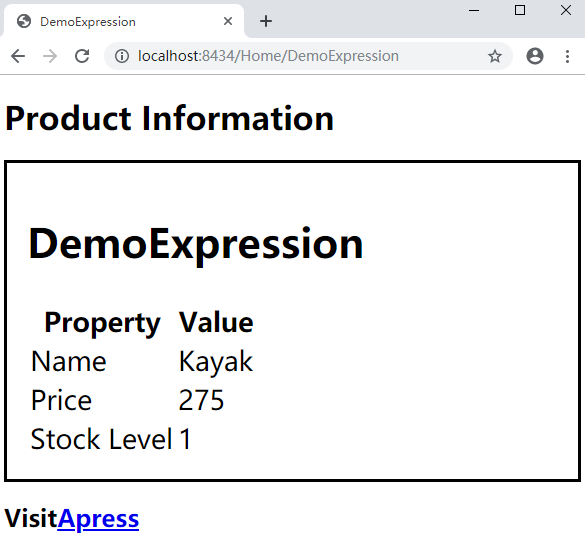Viewport: 585px width, 546px height.
Task: Maximize the browser window
Action: (520, 10)
